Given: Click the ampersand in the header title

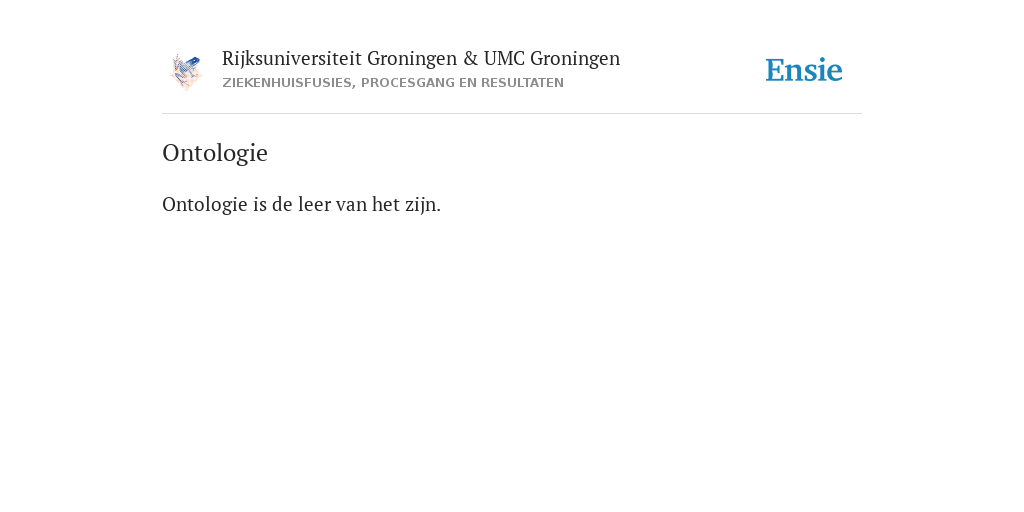Looking at the screenshot, I should tap(470, 59).
